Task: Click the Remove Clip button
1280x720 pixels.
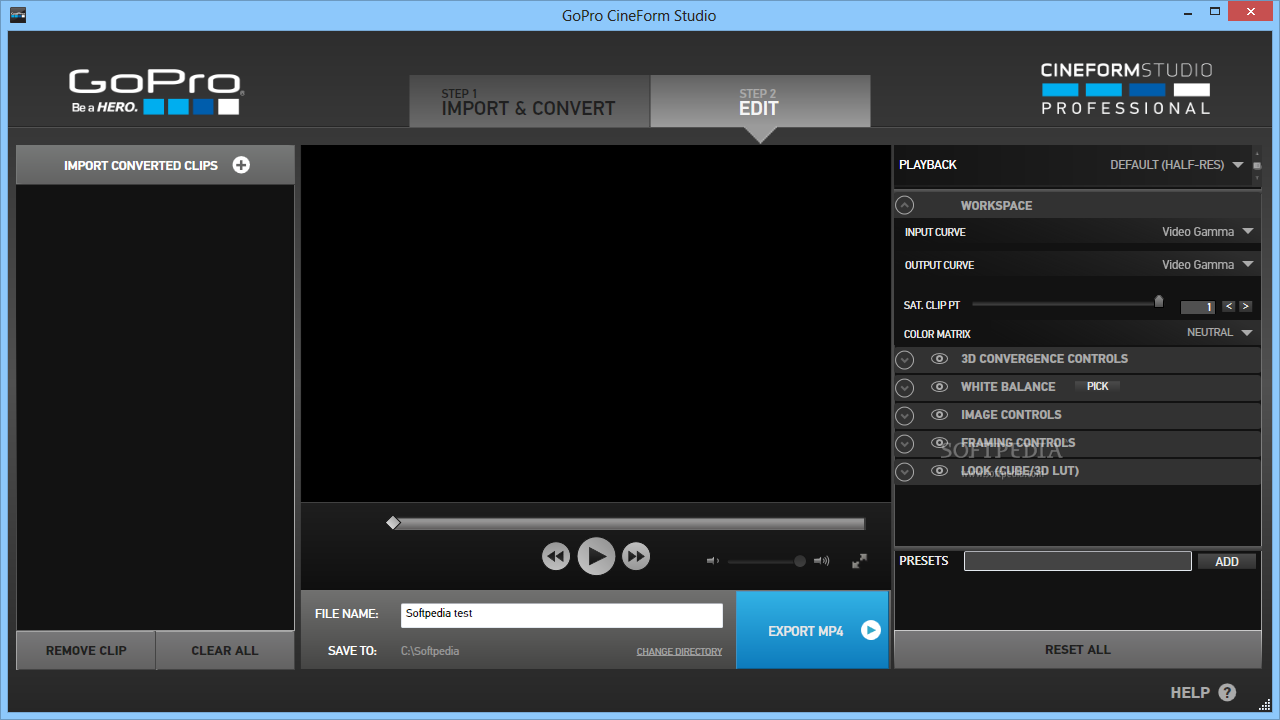Action: click(86, 650)
